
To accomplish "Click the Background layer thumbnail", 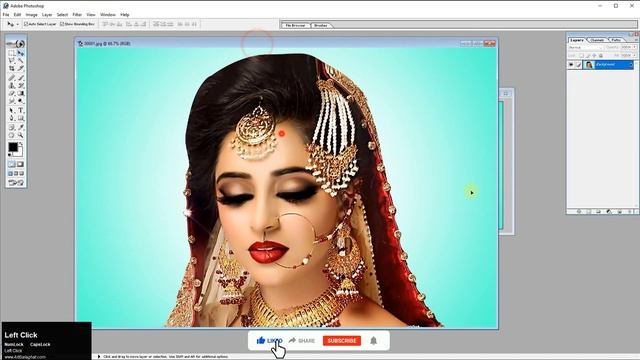I will (x=589, y=64).
